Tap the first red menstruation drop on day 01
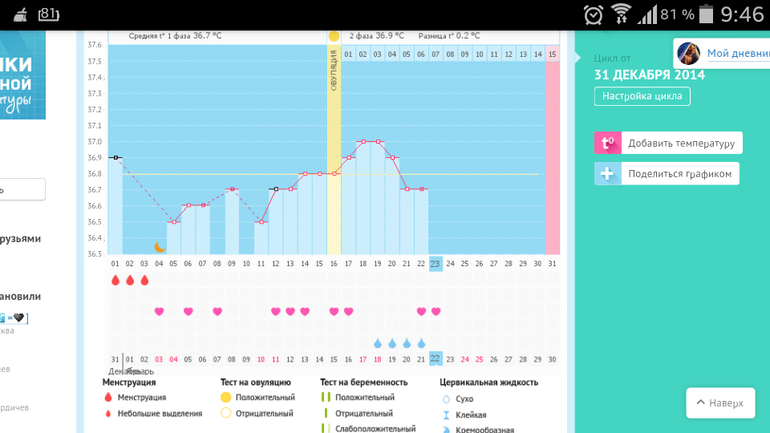The width and height of the screenshot is (770, 433). (x=115, y=281)
